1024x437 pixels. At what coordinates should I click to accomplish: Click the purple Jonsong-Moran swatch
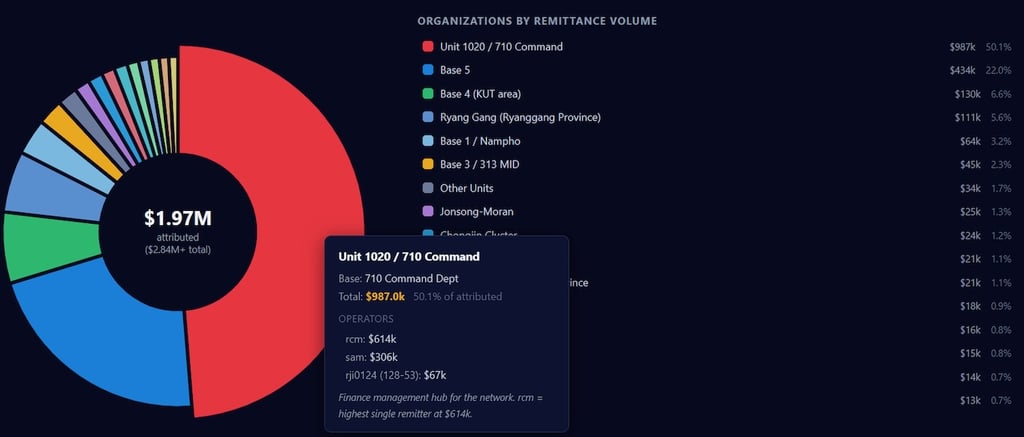tap(428, 211)
